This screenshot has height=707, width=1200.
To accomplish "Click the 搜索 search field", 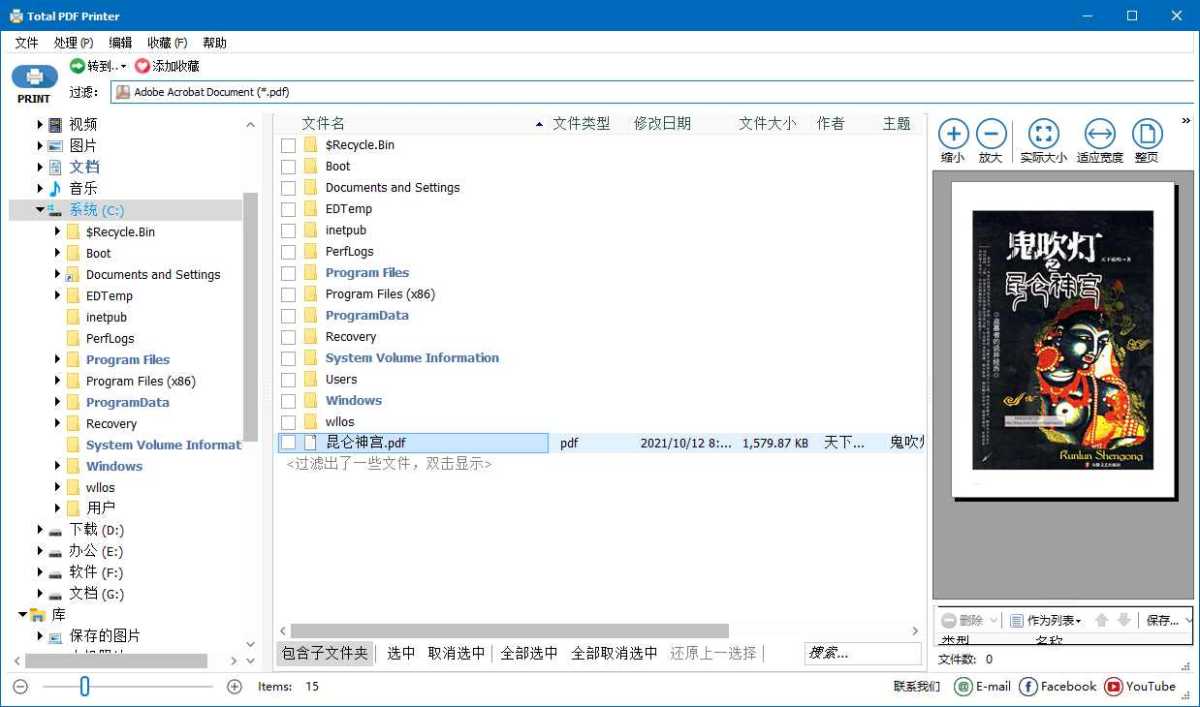I will point(862,653).
